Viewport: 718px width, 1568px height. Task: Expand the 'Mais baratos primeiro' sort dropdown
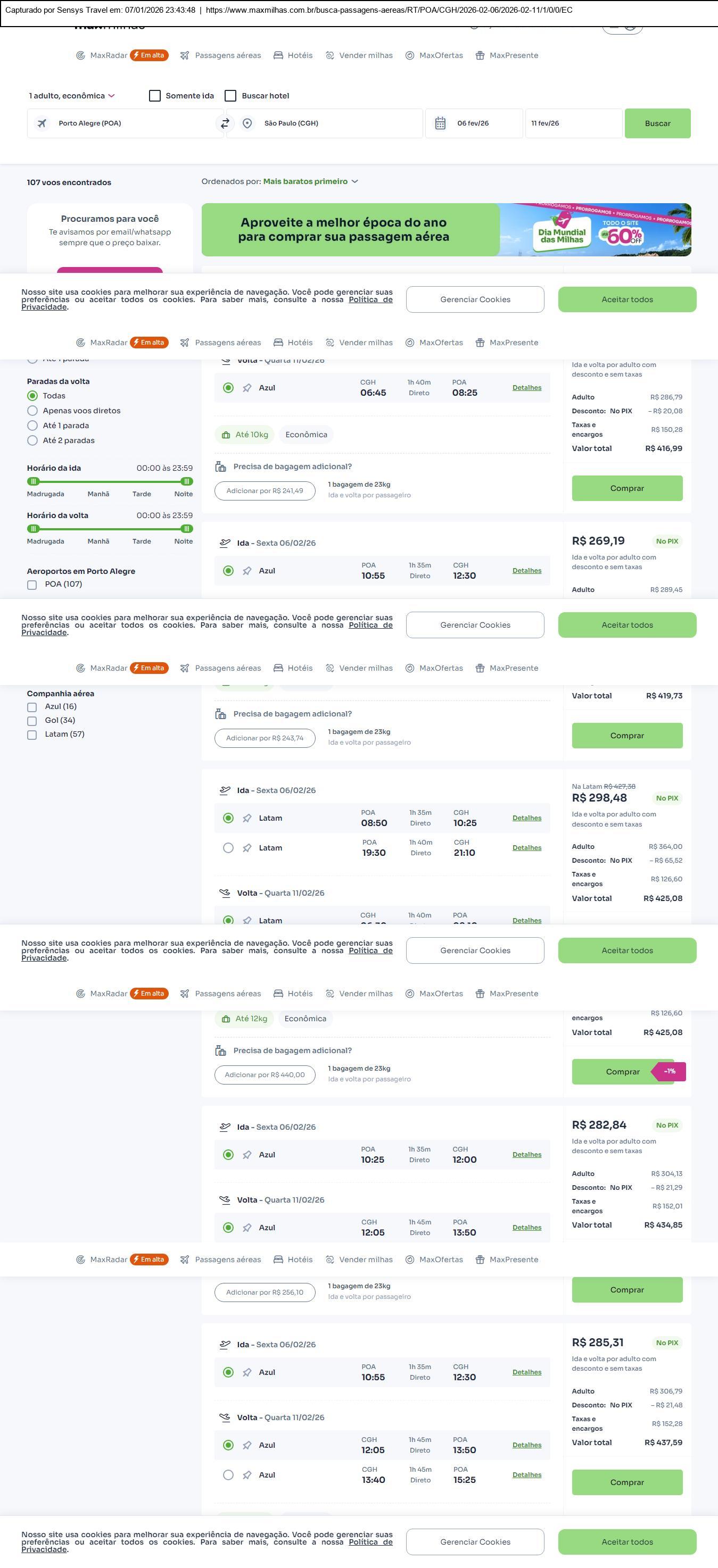point(311,181)
